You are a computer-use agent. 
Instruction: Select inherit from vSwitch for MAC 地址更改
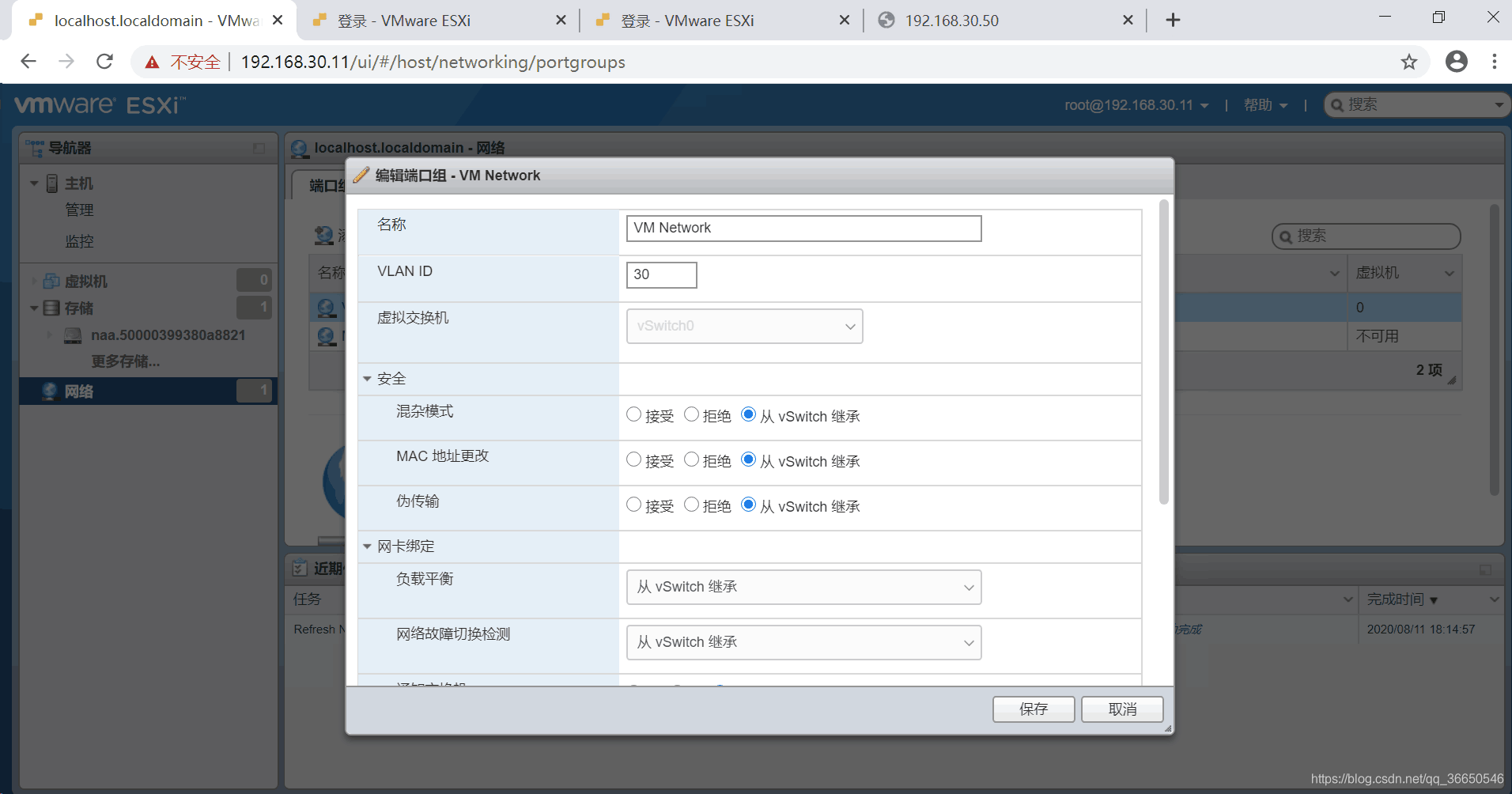(x=748, y=459)
